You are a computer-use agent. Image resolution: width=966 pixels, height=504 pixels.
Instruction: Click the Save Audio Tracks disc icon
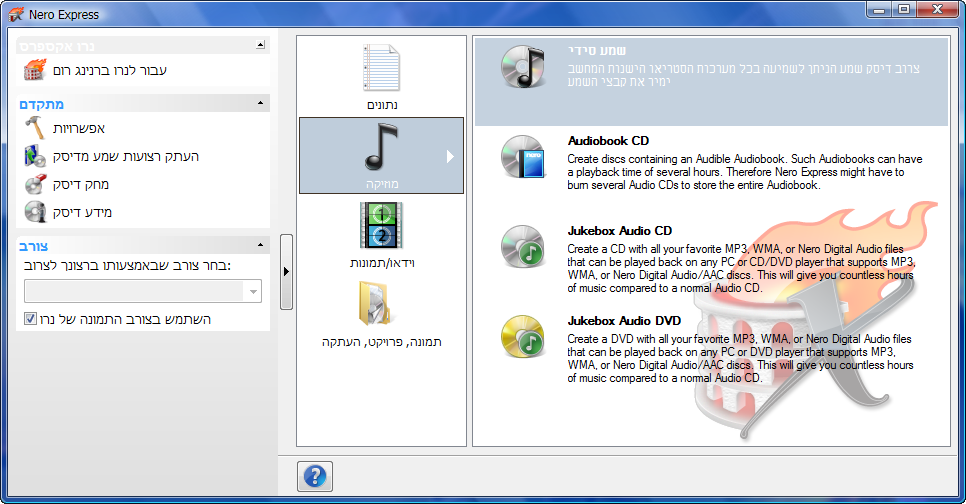click(35, 156)
